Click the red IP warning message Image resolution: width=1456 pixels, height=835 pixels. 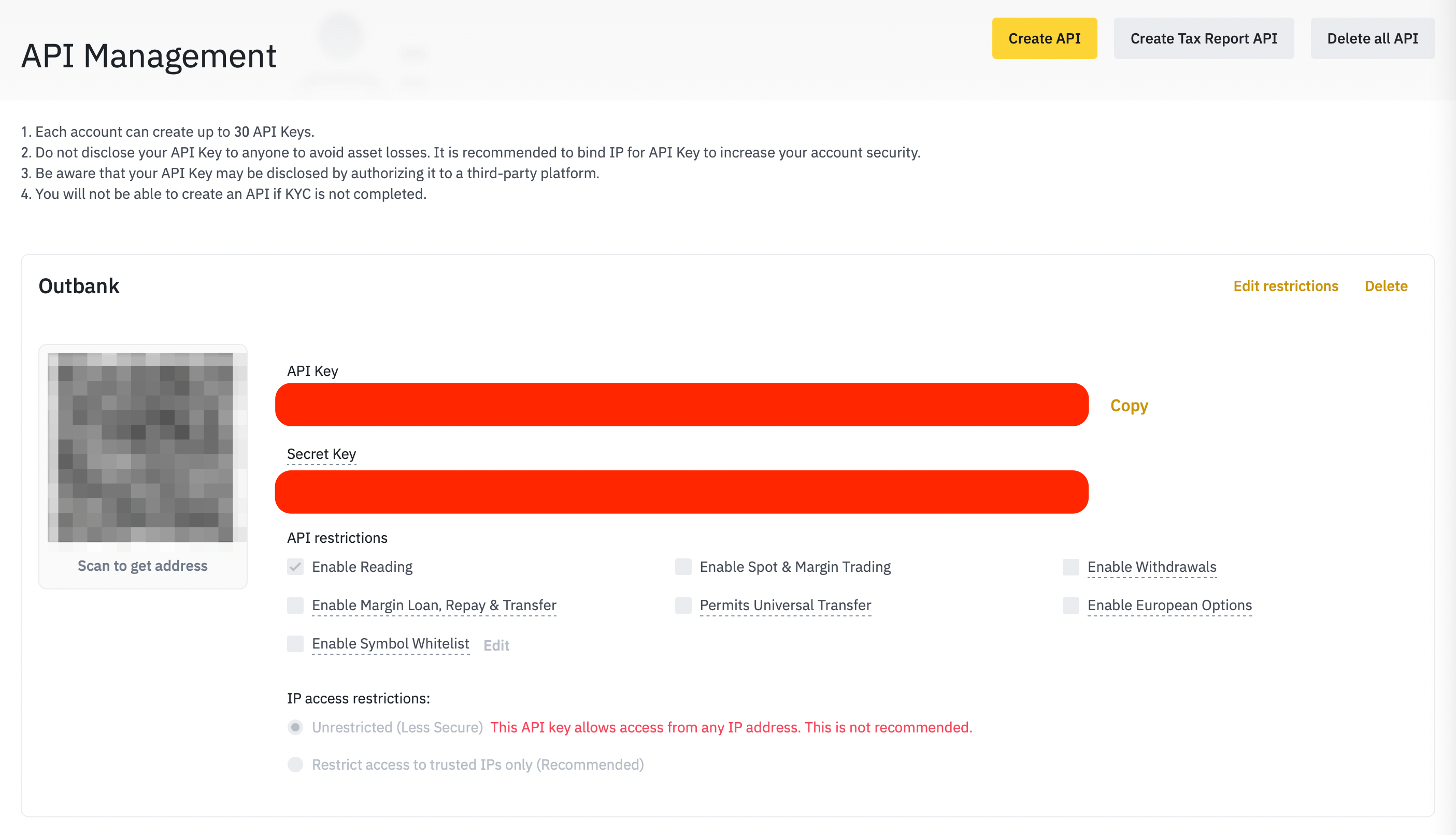click(x=731, y=727)
